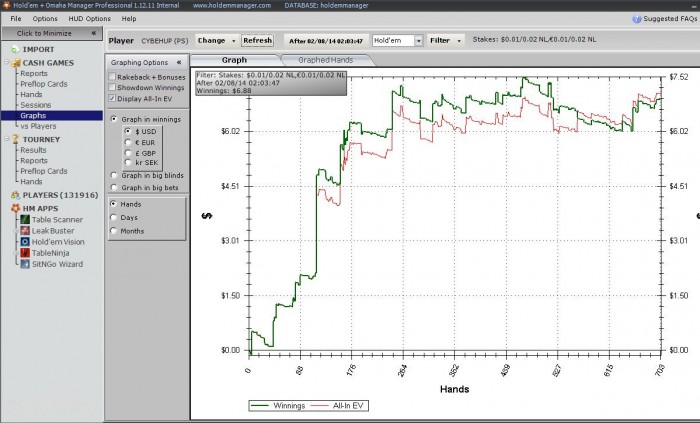Click the Suggested FAQs help icon
The width and height of the screenshot is (700, 423).
[x=637, y=19]
